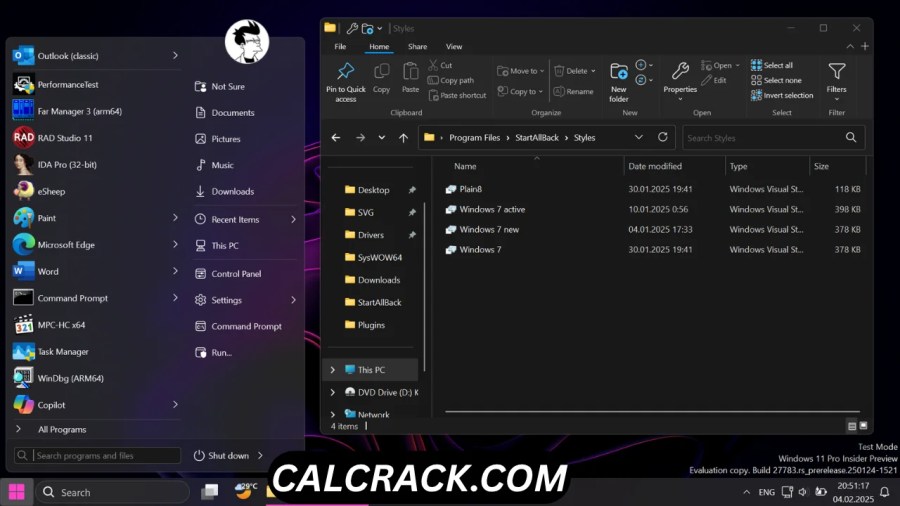Screen dimensions: 900x506
Task: Click the Refresh button
Action: (x=662, y=137)
